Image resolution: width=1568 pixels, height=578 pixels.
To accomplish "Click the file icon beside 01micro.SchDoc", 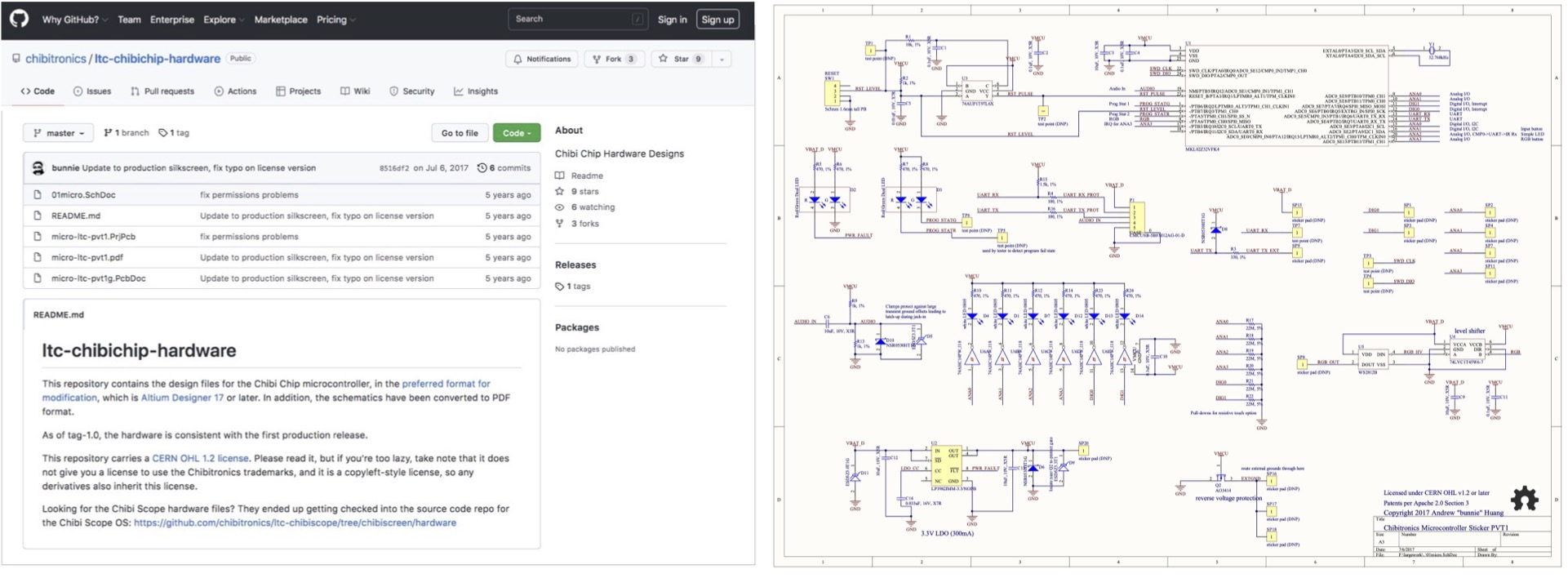I will [x=38, y=195].
